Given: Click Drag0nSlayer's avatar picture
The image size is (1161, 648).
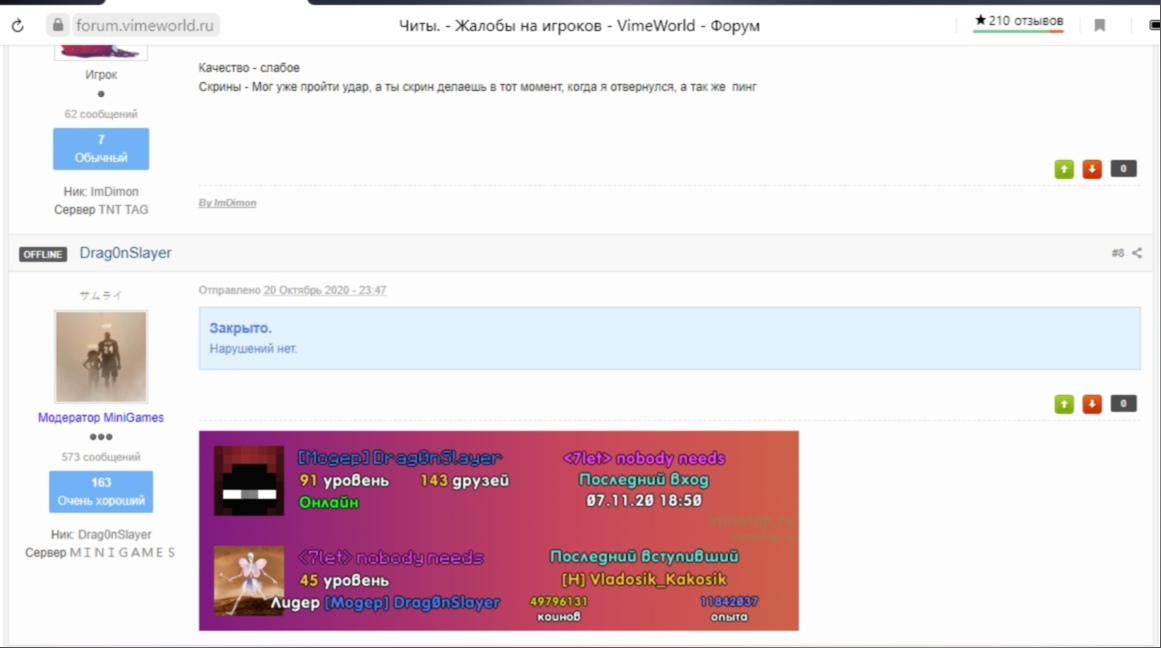Looking at the screenshot, I should tap(101, 356).
